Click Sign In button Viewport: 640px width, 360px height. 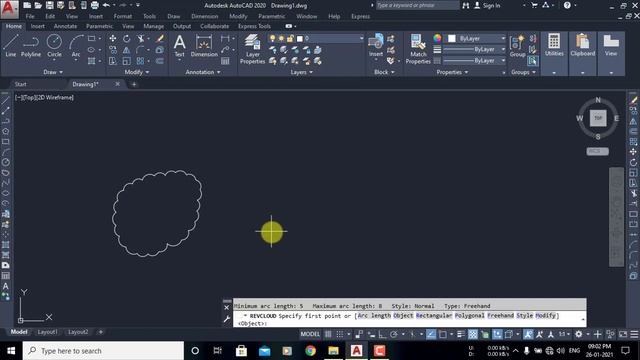[487, 5]
